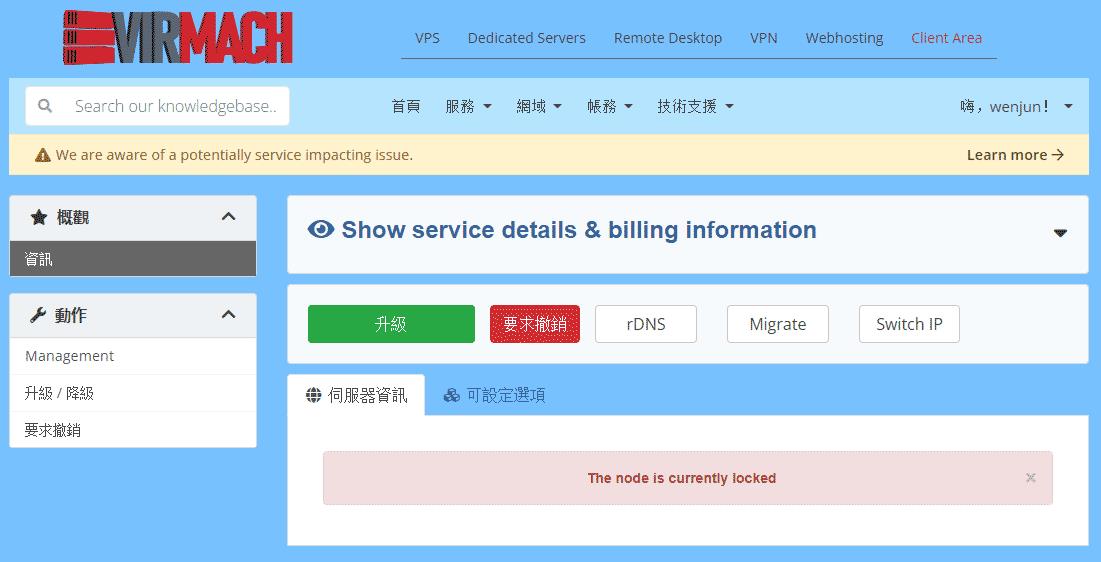1101x562 pixels.
Task: Dismiss the node locked alert
Action: pos(1030,478)
